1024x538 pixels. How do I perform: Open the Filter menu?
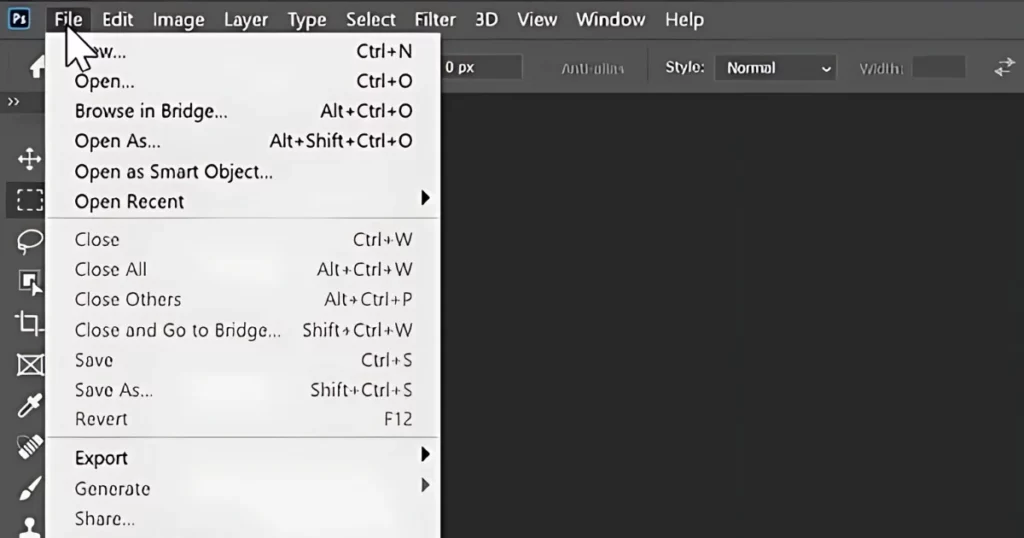click(435, 20)
